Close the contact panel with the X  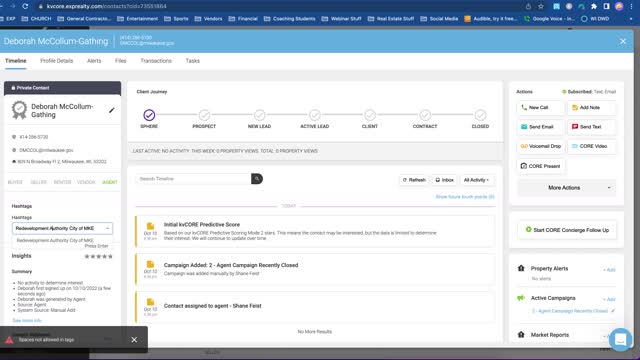[x=623, y=41]
